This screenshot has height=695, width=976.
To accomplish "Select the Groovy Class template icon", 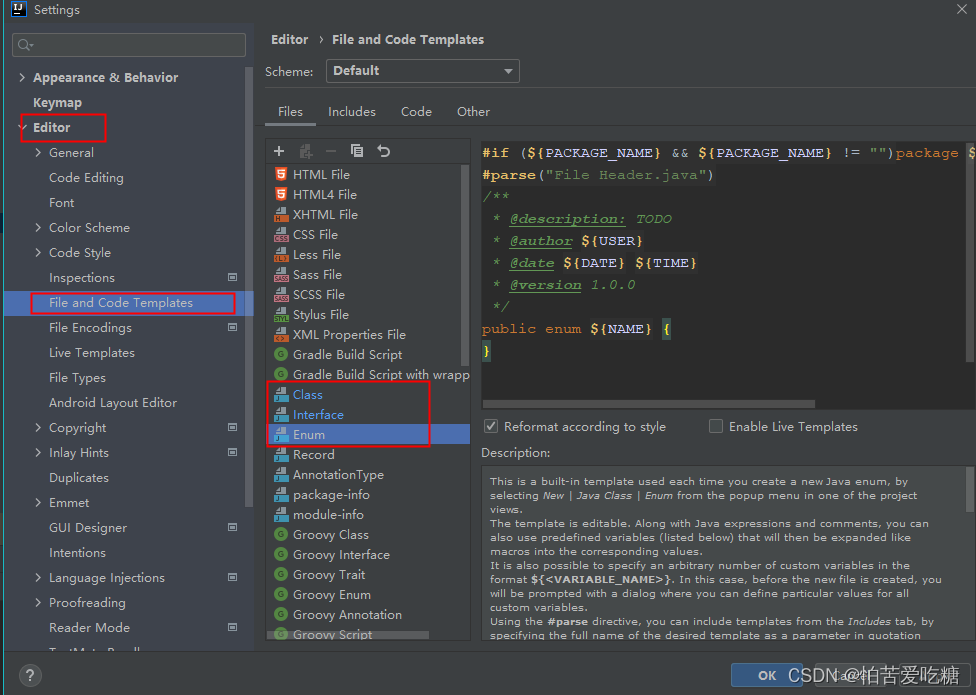I will click(x=281, y=534).
